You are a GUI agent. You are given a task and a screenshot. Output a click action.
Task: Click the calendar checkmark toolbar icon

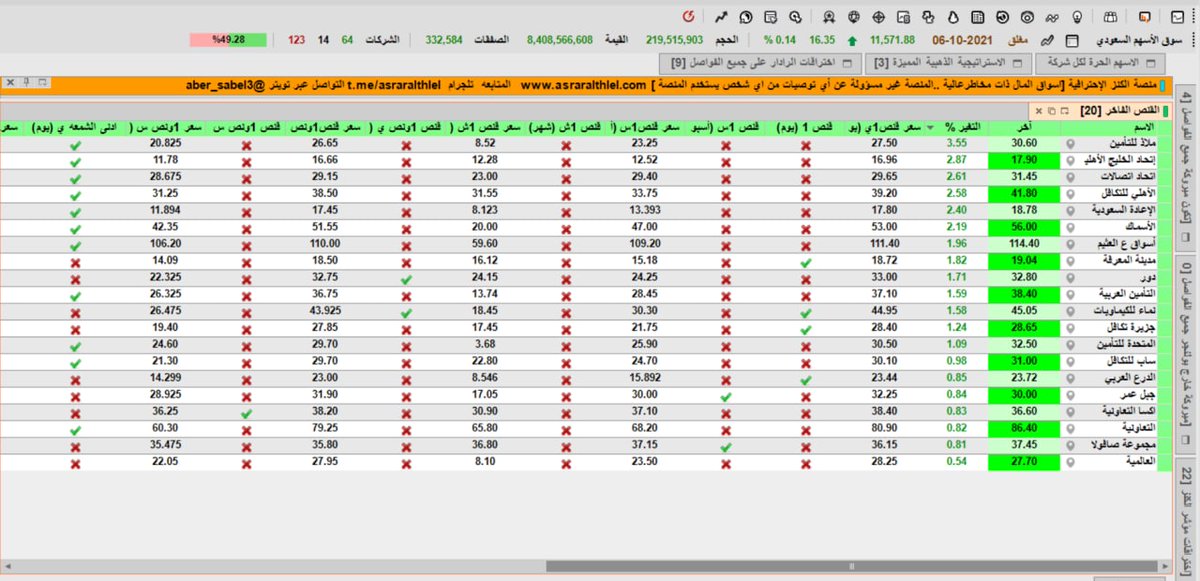pyautogui.click(x=770, y=17)
